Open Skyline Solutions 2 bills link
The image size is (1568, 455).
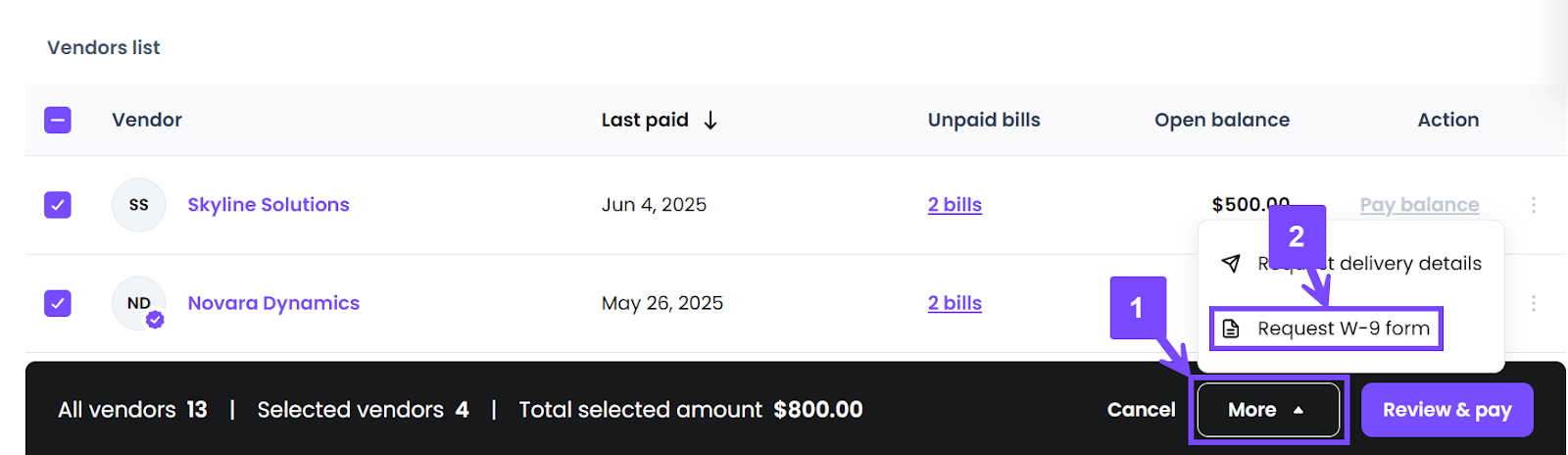point(955,205)
